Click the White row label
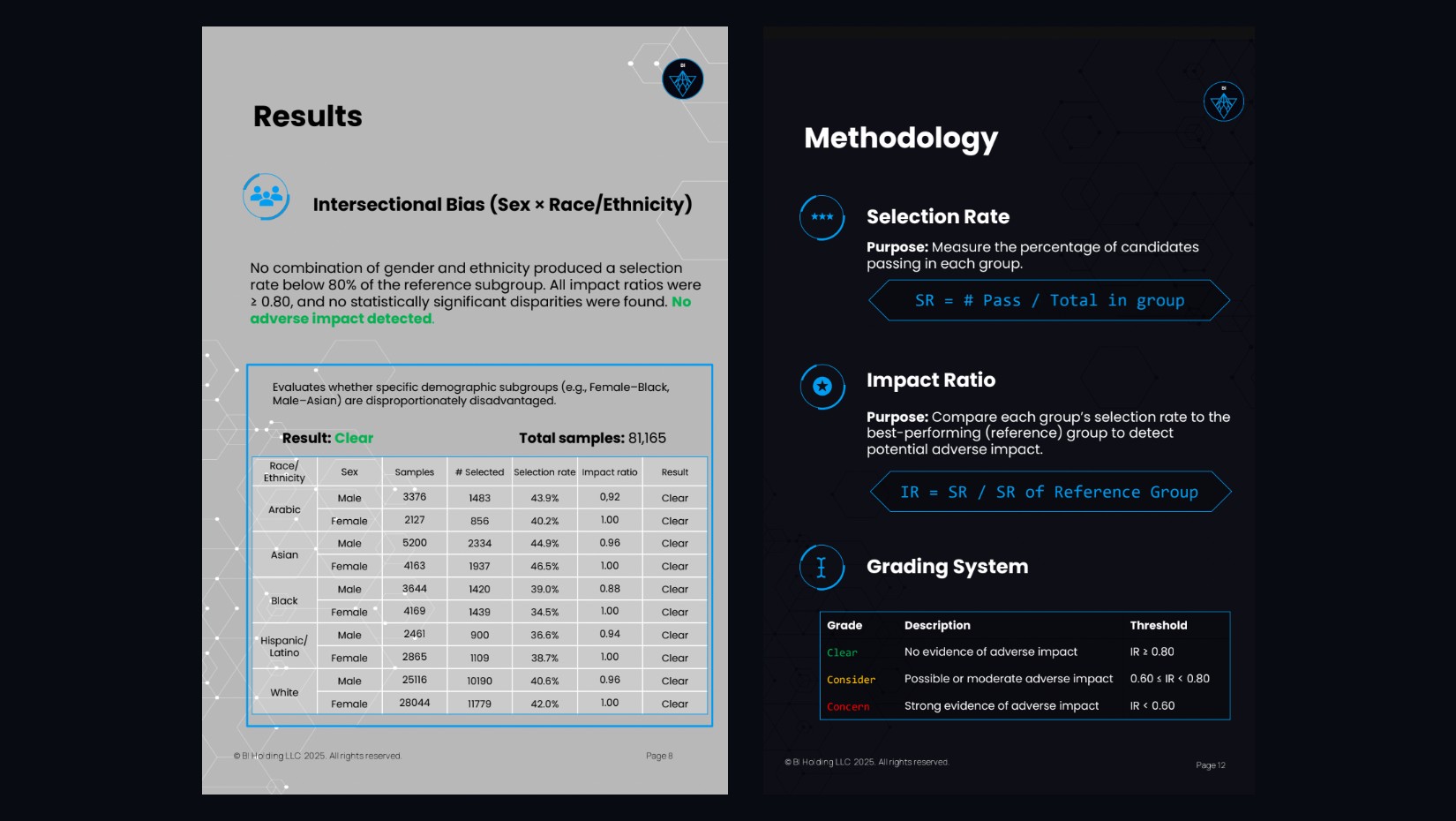Viewport: 1456px width, 821px height. pyautogui.click(x=284, y=692)
